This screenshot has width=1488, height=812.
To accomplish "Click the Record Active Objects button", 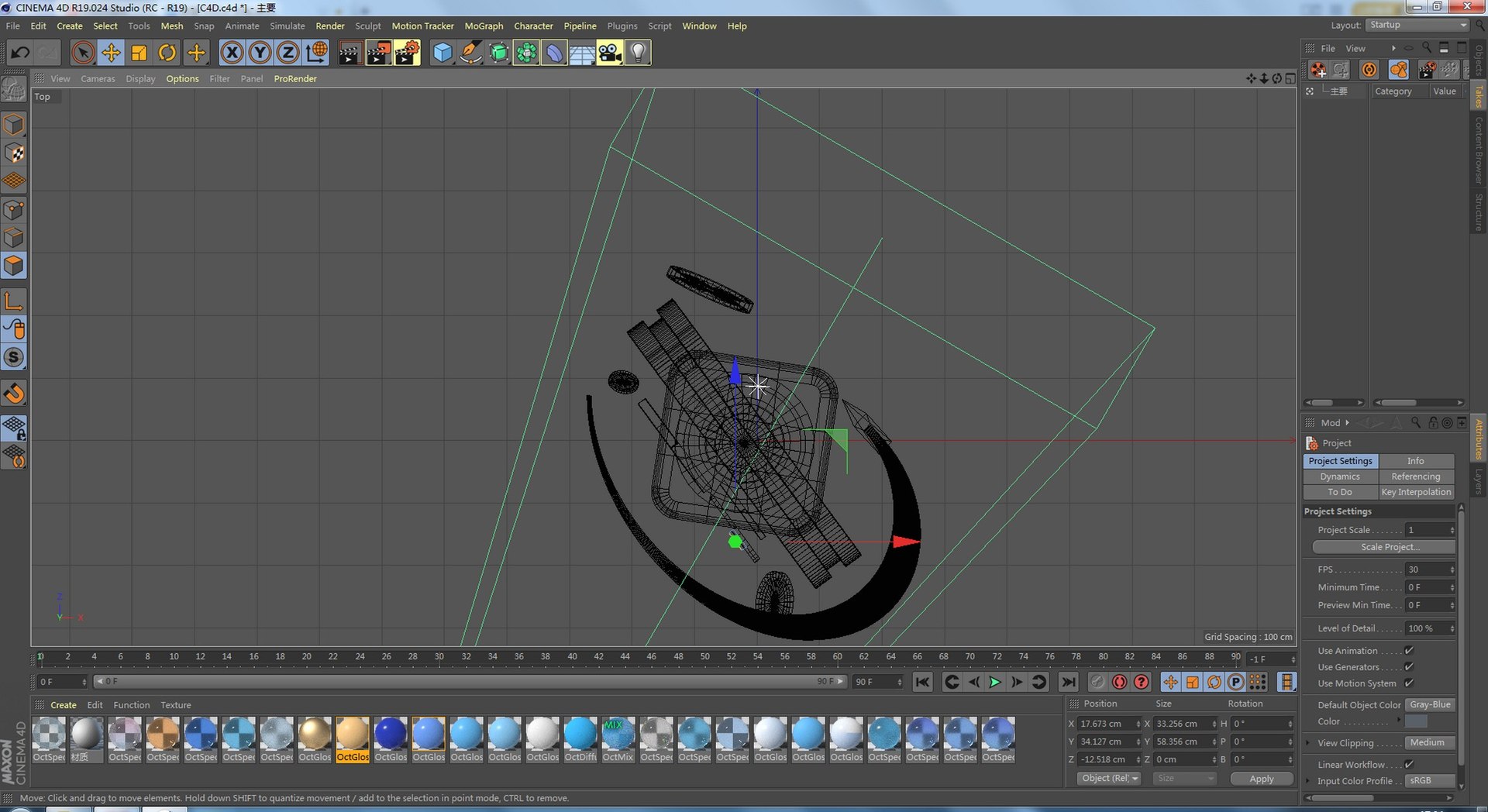I will click(1097, 683).
